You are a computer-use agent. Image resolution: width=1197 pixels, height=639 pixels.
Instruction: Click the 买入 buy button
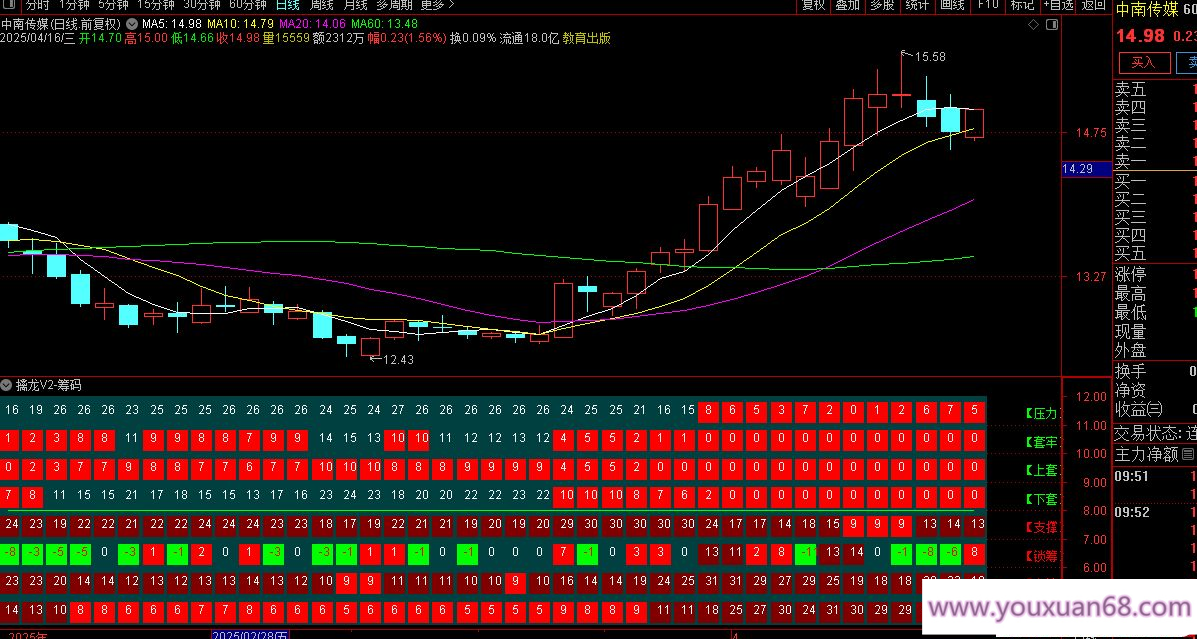tap(1143, 62)
